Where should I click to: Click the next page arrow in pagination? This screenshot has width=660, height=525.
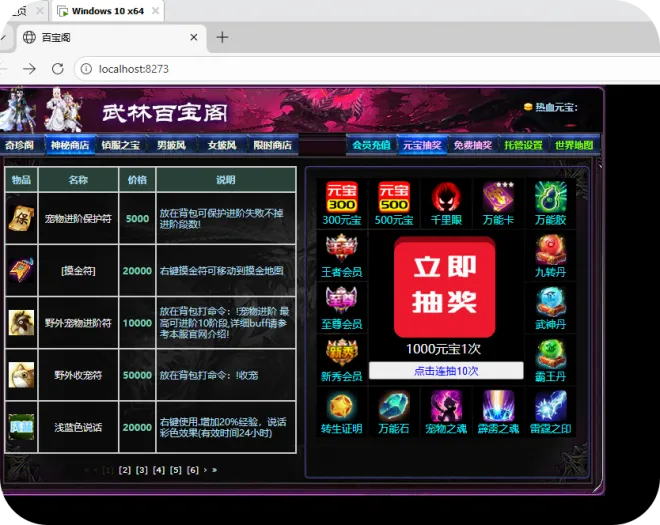[x=205, y=470]
